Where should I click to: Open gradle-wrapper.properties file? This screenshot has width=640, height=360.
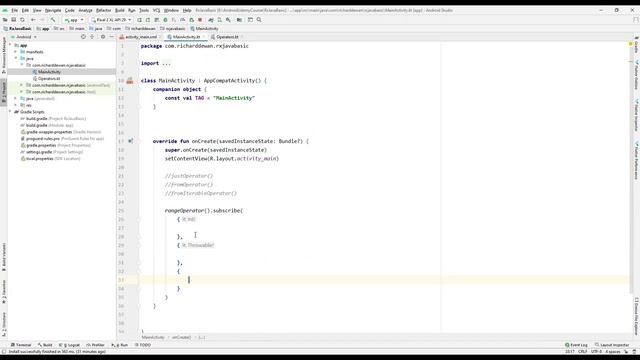61,132
